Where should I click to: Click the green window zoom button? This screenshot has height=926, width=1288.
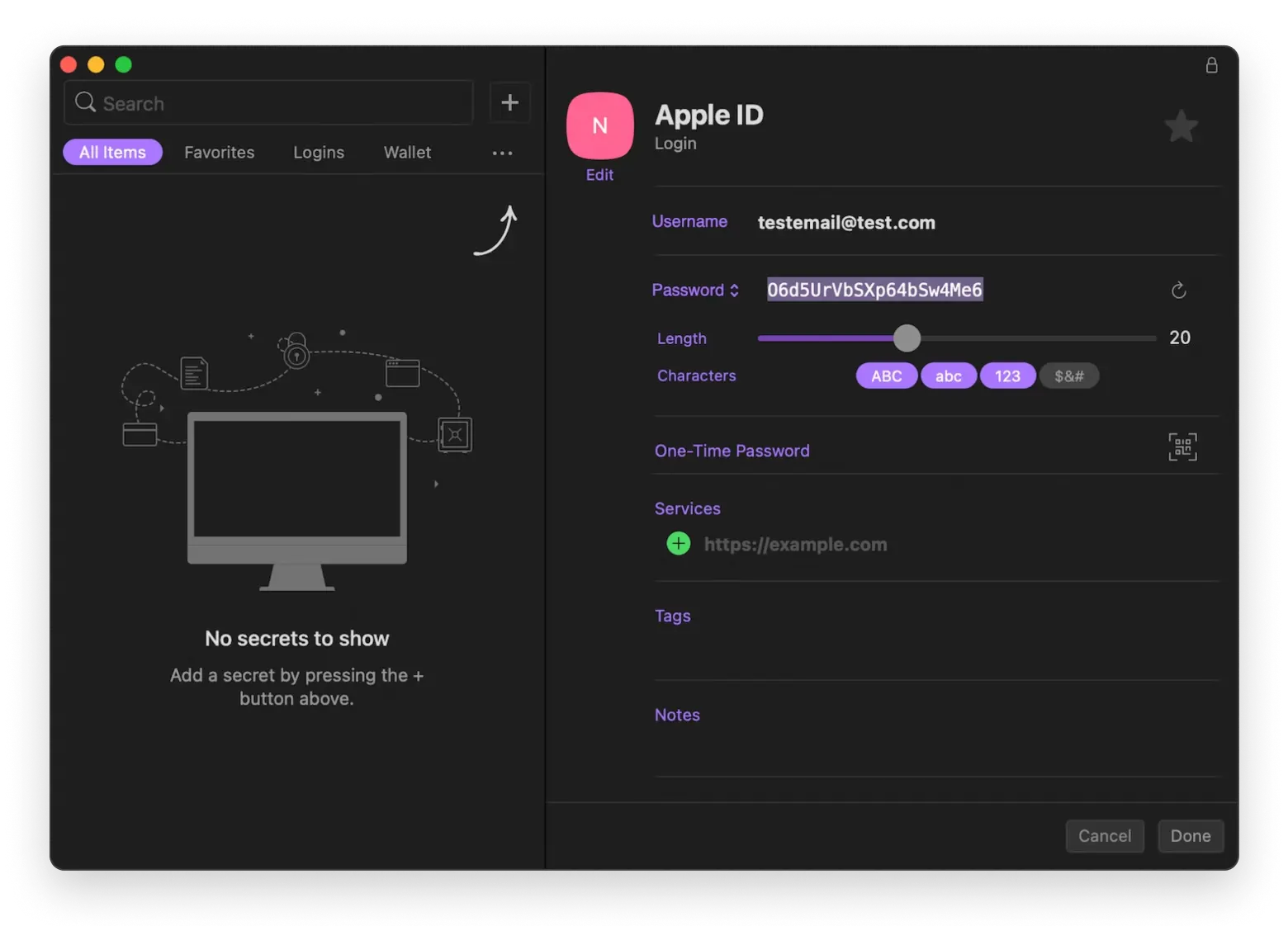pos(123,64)
